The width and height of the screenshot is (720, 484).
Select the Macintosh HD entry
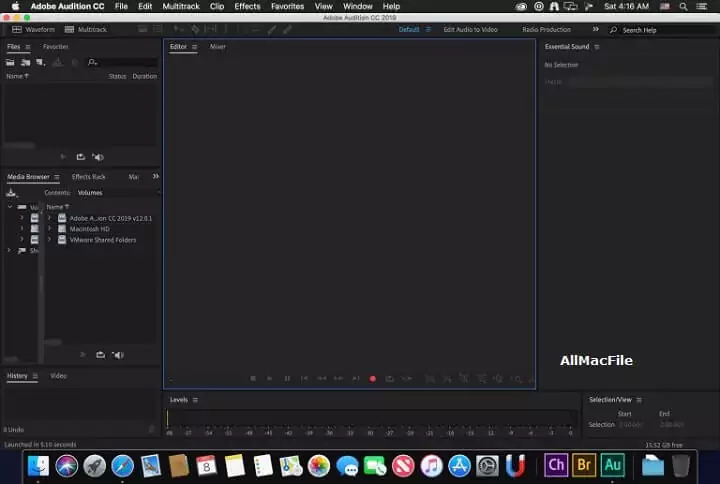click(90, 229)
